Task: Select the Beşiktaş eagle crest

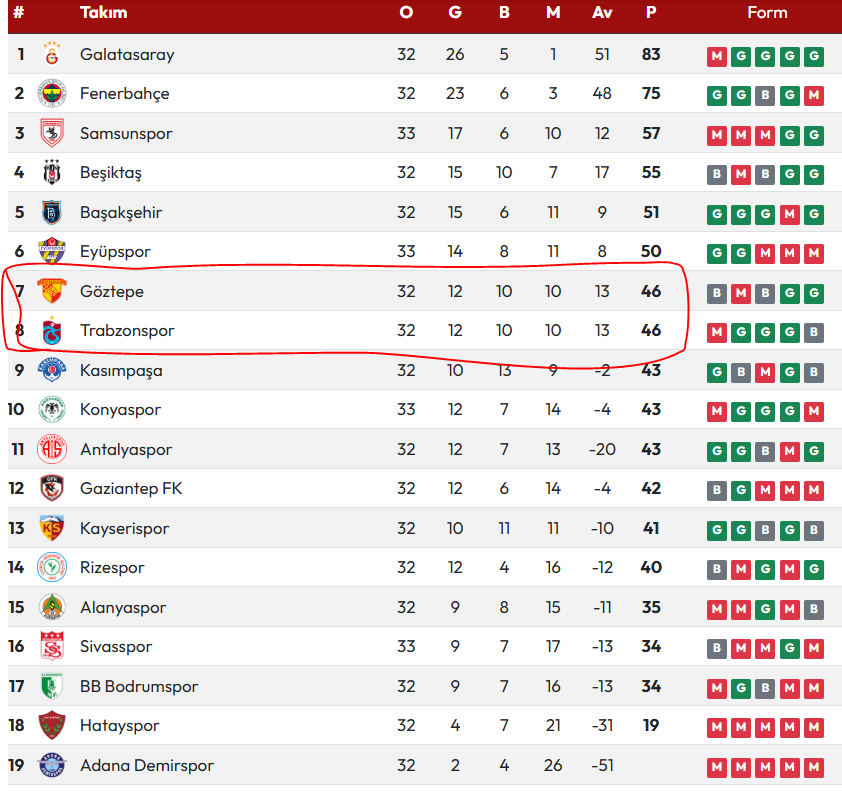Action: [x=52, y=172]
